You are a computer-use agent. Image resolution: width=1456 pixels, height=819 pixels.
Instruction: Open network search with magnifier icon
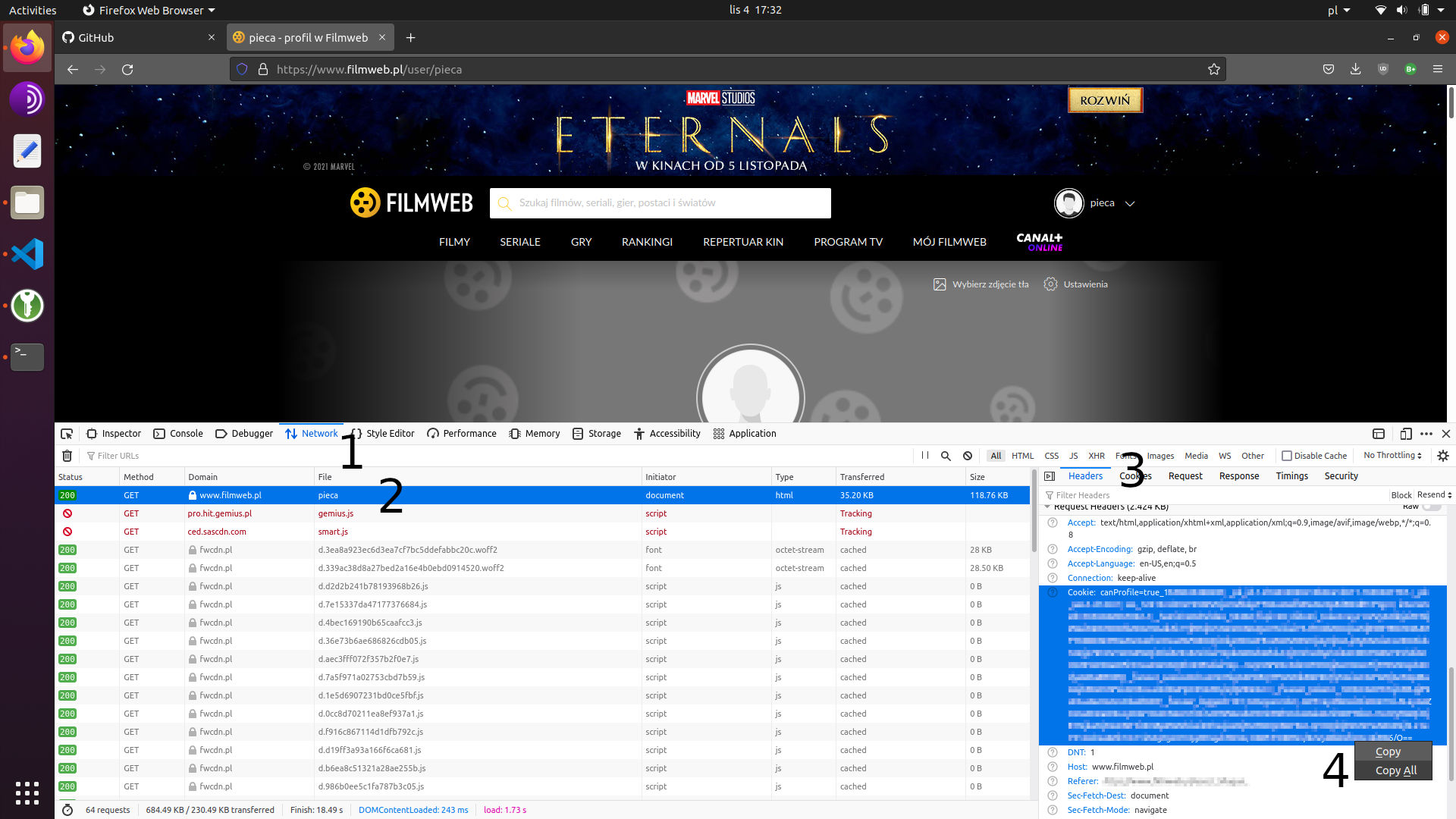946,456
